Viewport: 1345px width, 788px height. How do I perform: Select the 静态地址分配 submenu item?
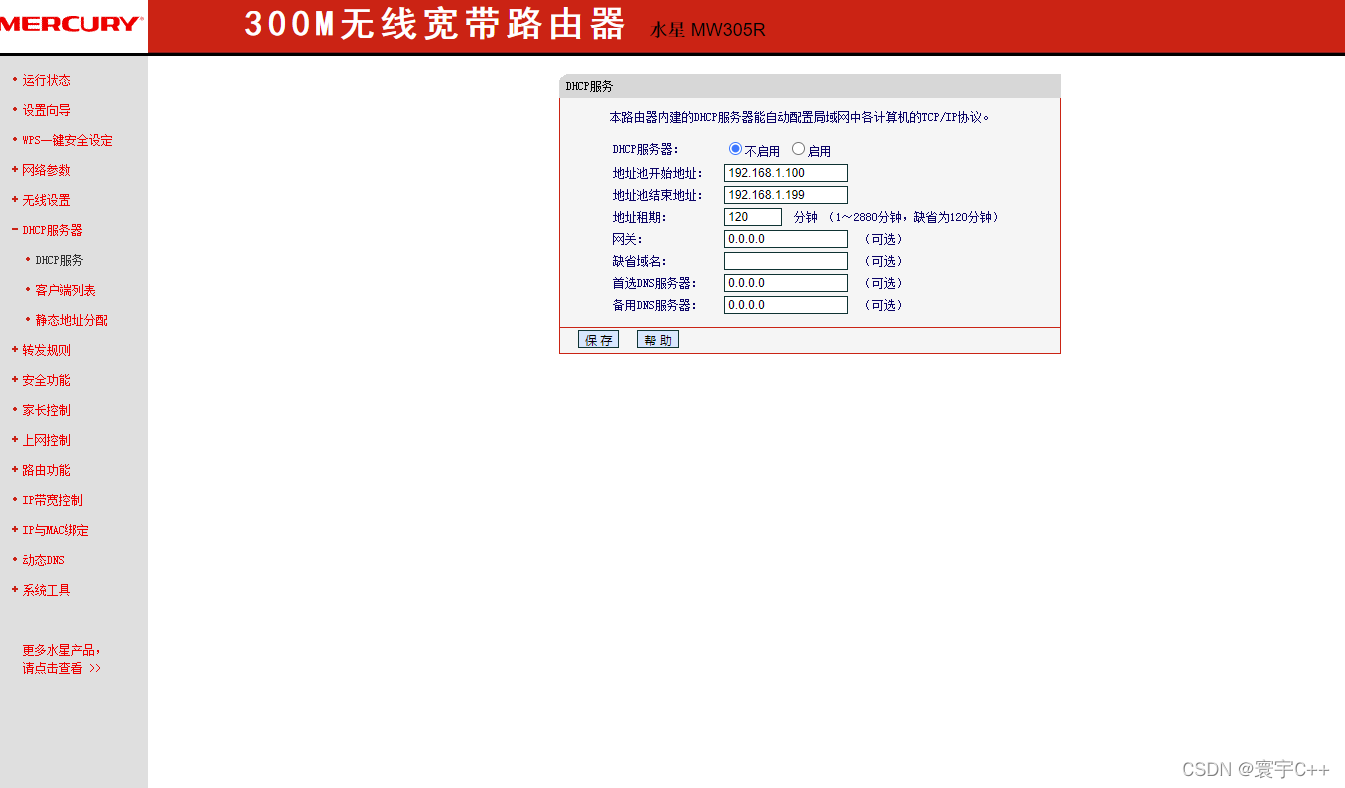coord(71,320)
